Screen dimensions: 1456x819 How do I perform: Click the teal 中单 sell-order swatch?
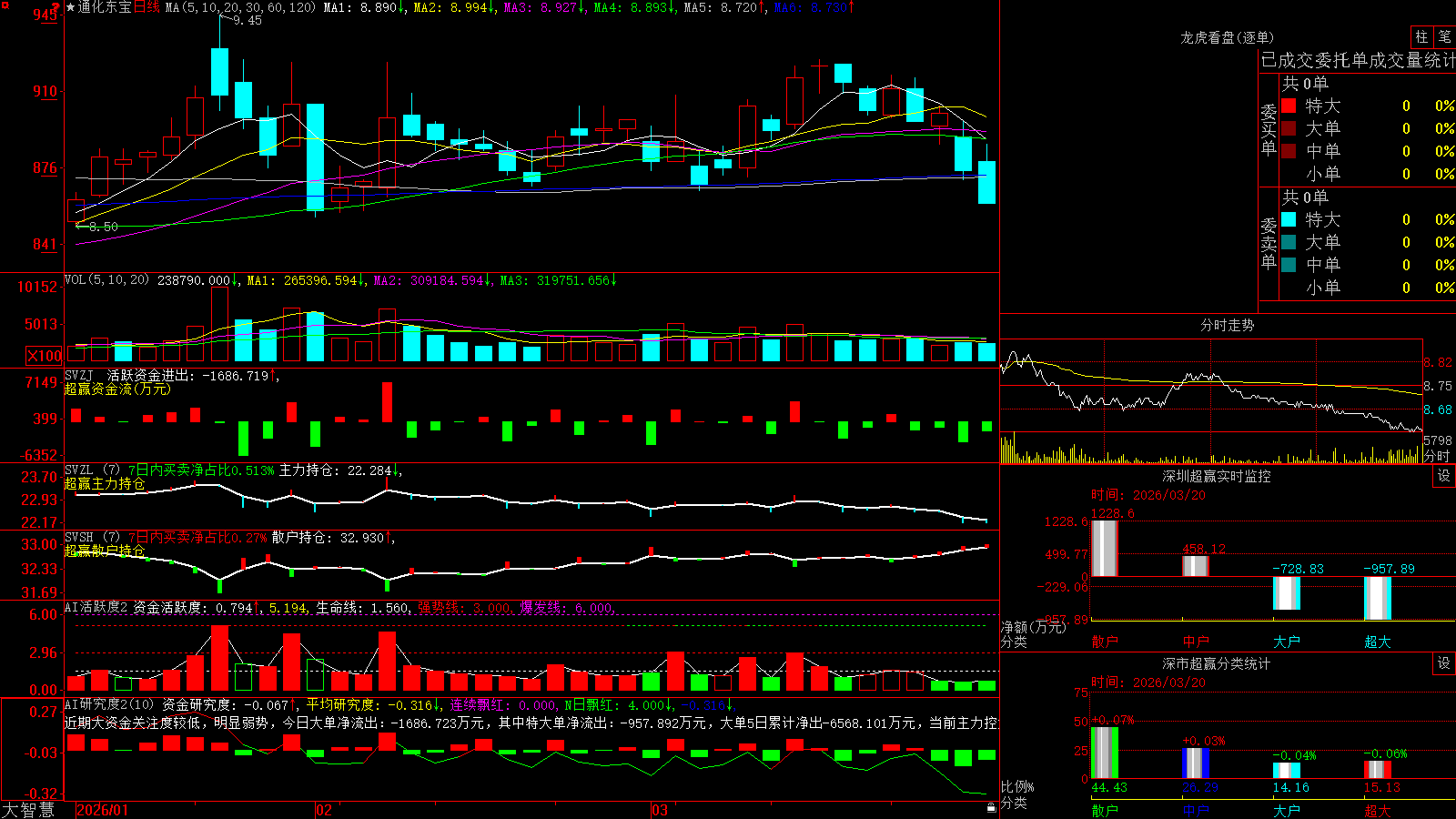click(x=1289, y=265)
